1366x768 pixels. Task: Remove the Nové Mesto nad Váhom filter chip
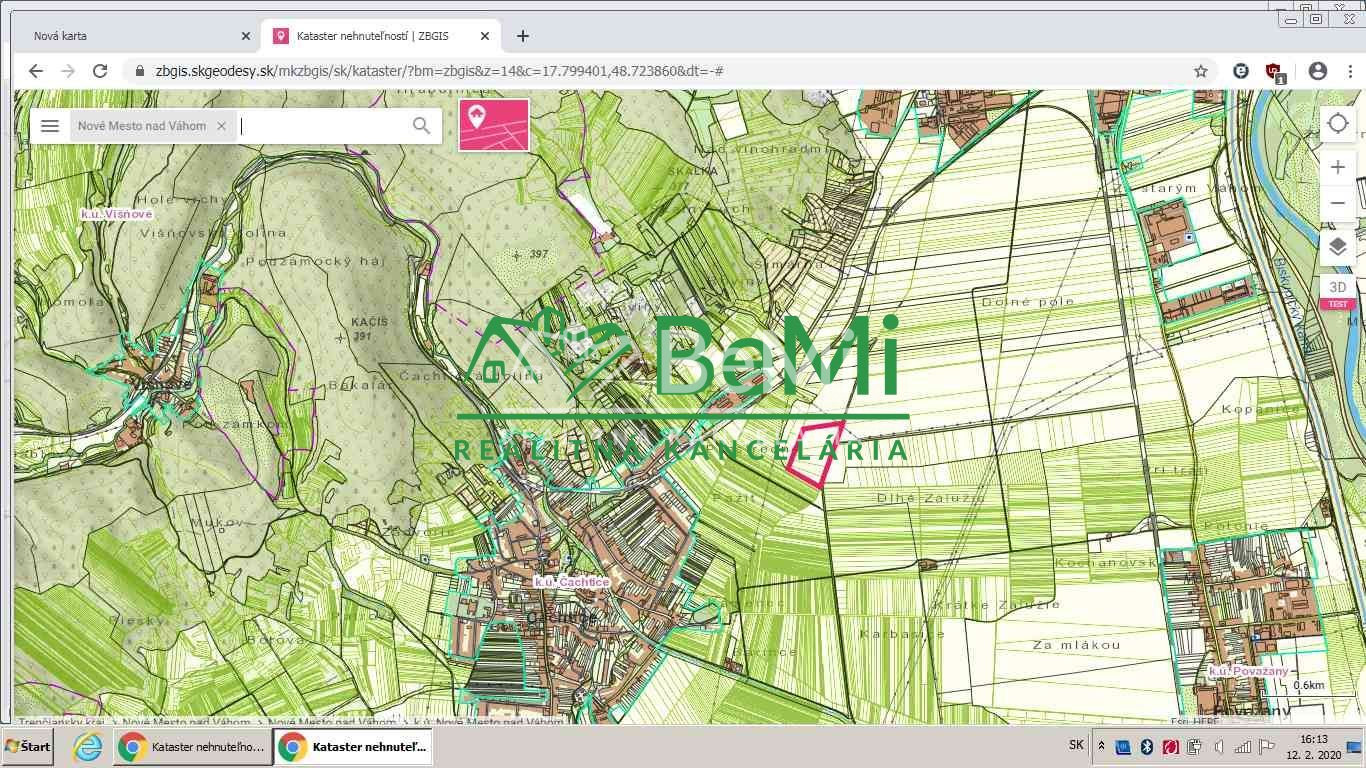coord(221,126)
